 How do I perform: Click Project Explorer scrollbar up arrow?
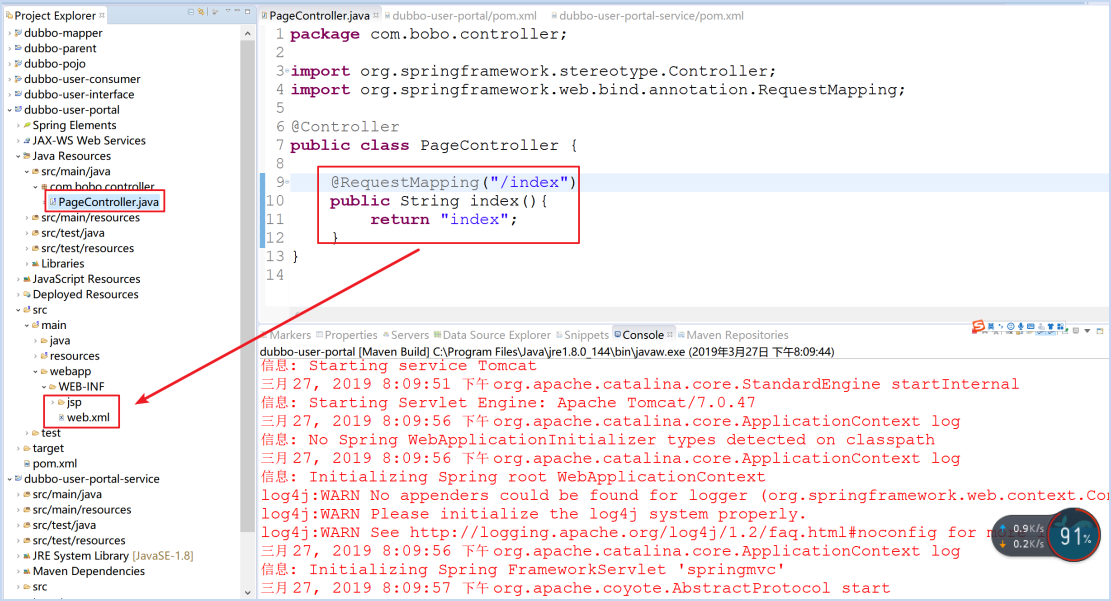coord(247,33)
